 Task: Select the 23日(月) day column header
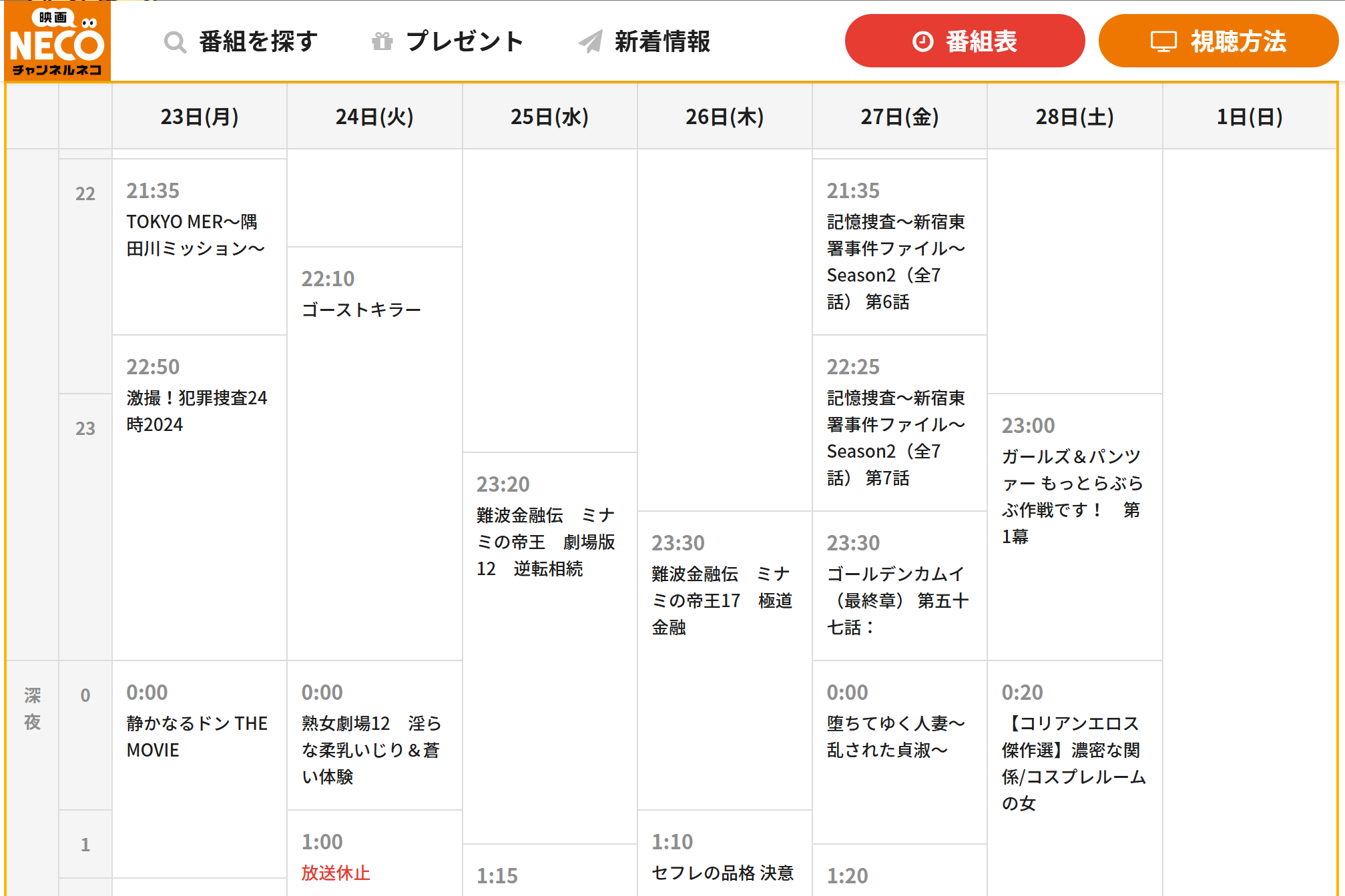199,117
